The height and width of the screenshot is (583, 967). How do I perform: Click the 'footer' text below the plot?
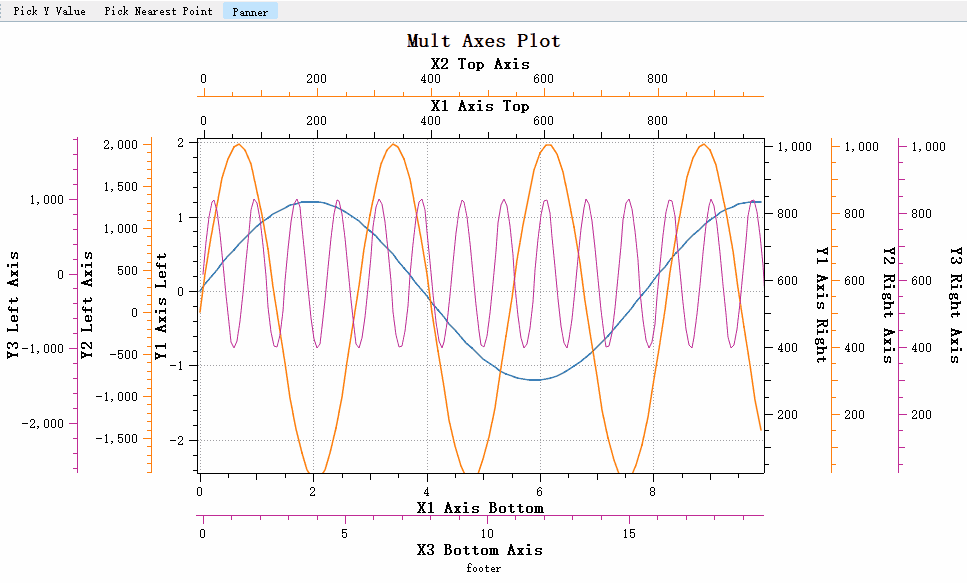tap(483, 568)
